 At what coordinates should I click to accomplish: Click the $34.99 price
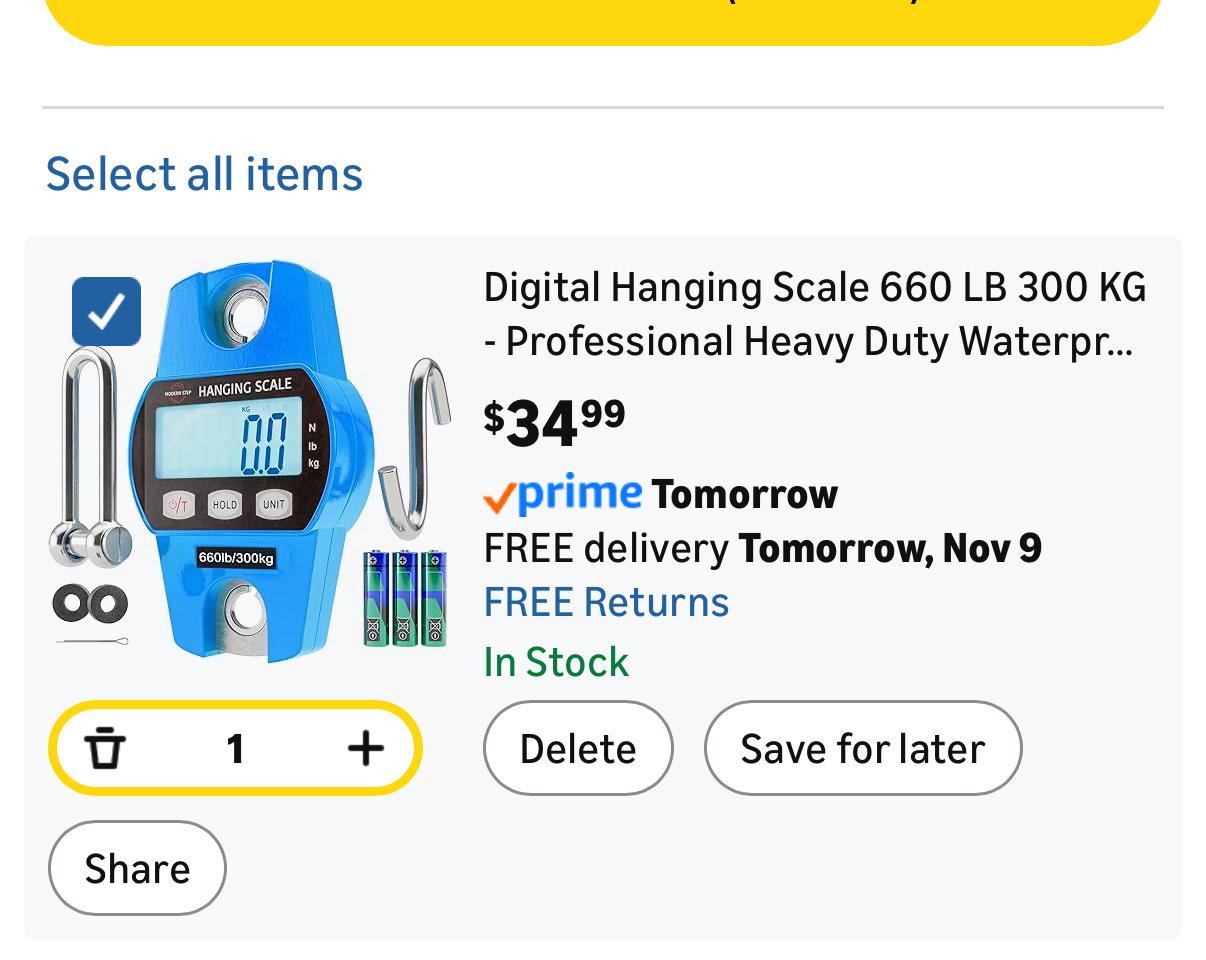[554, 422]
